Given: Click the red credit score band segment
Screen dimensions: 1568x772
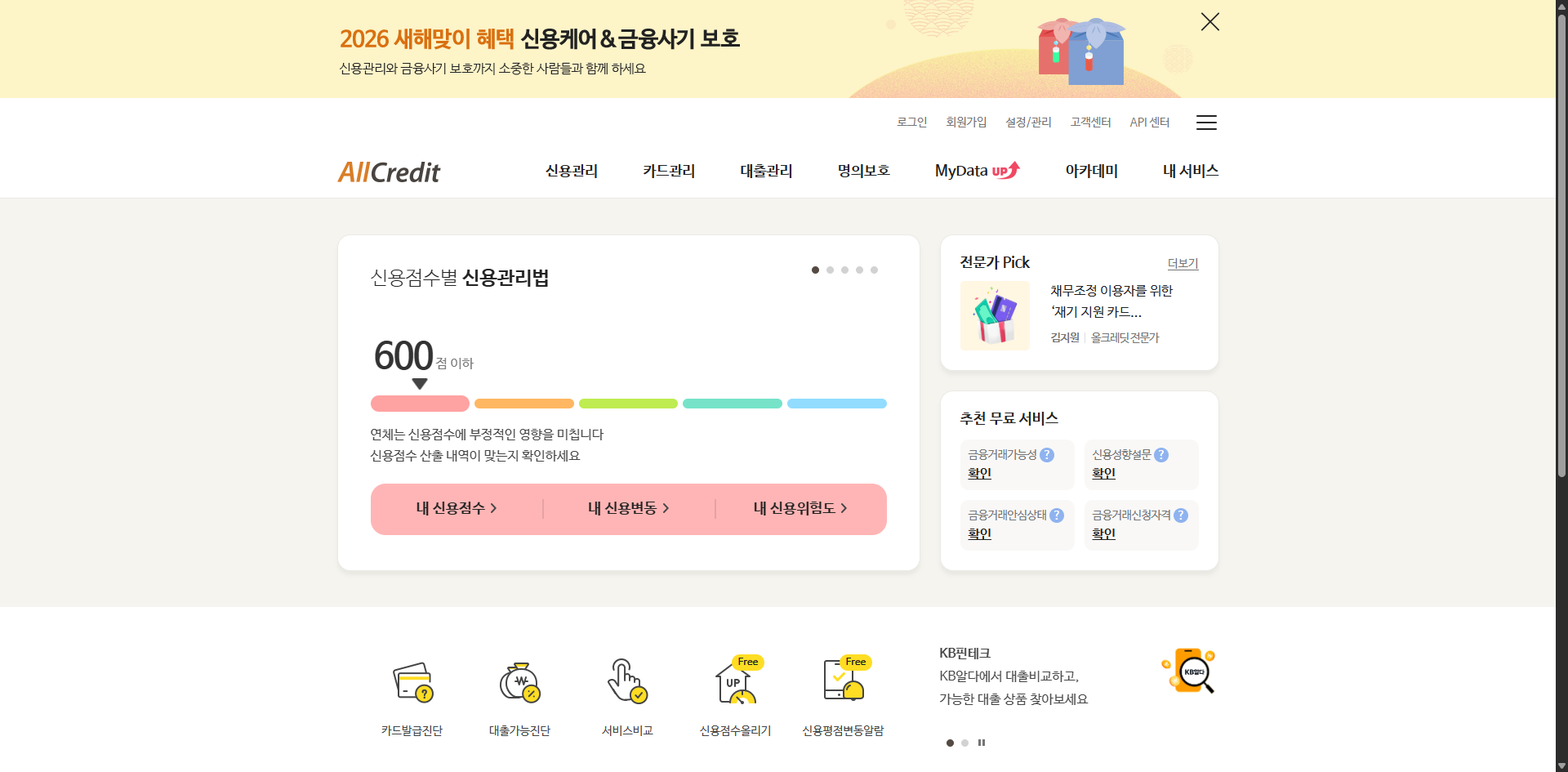Looking at the screenshot, I should tap(420, 403).
